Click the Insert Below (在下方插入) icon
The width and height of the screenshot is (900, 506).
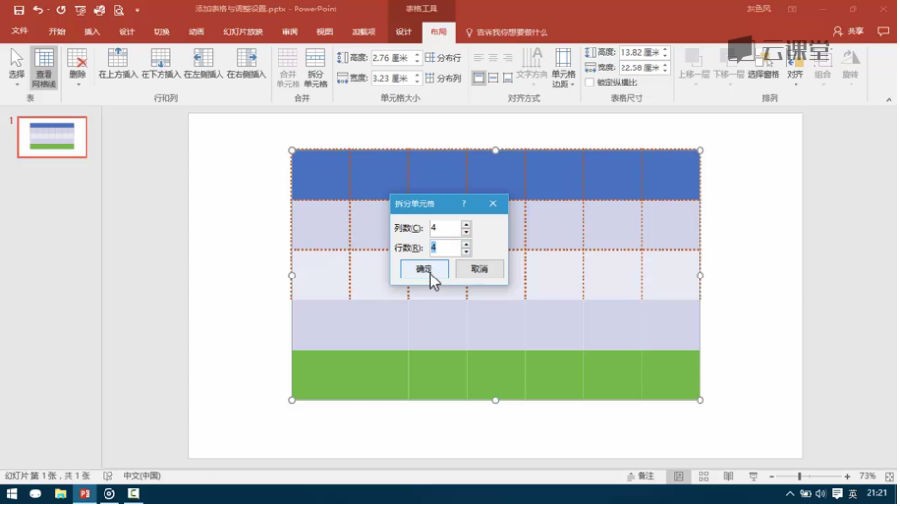160,62
